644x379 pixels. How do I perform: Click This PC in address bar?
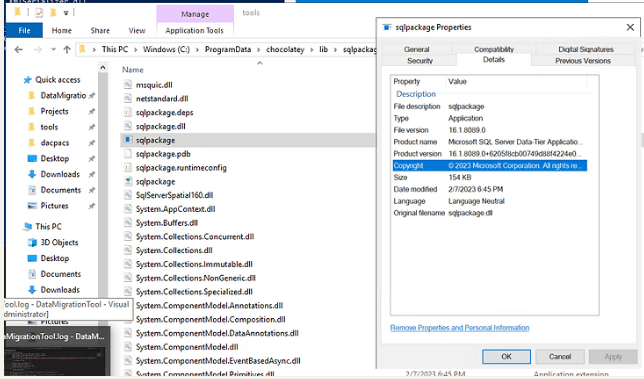(x=115, y=49)
